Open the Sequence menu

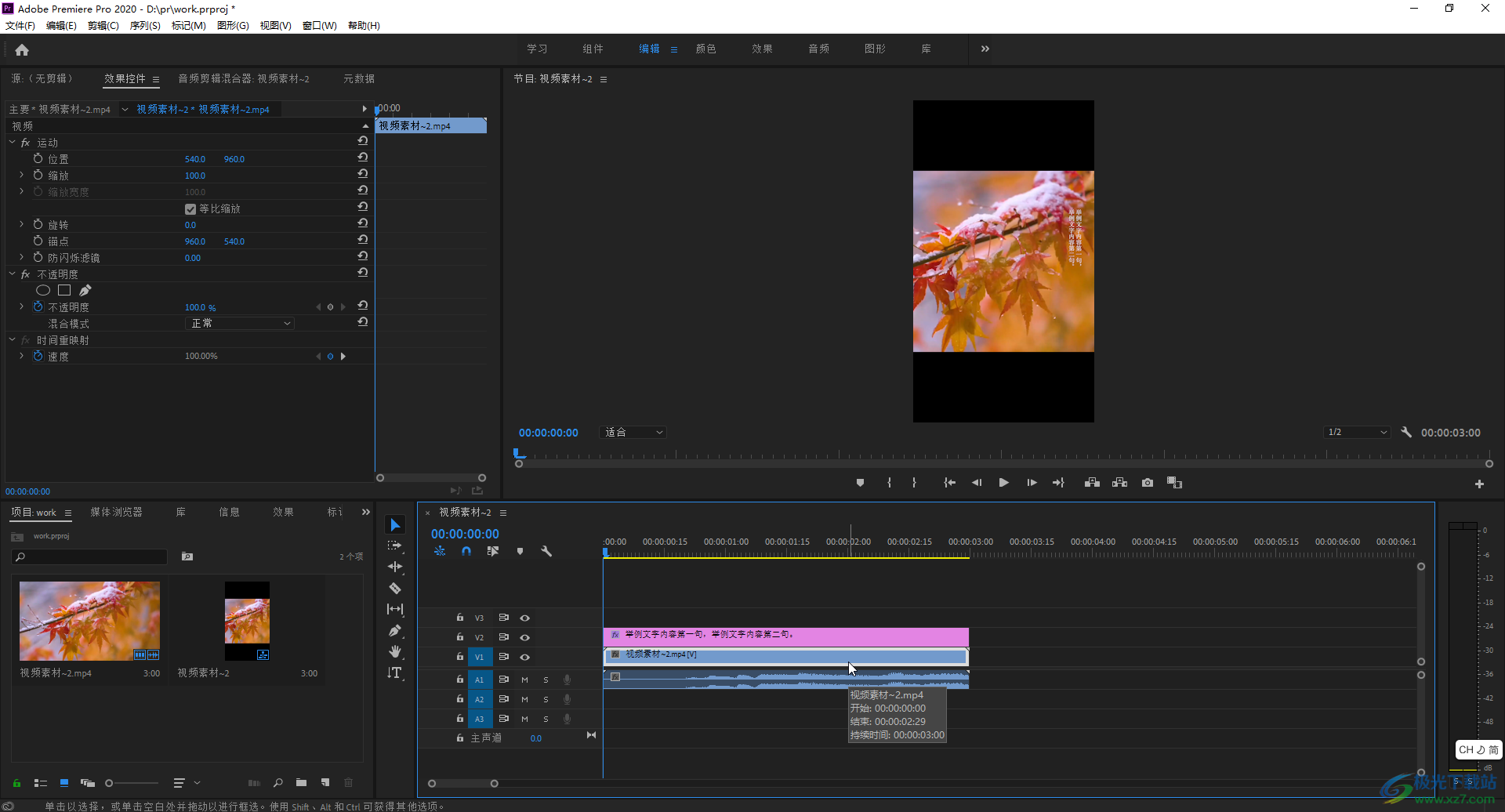pos(145,26)
